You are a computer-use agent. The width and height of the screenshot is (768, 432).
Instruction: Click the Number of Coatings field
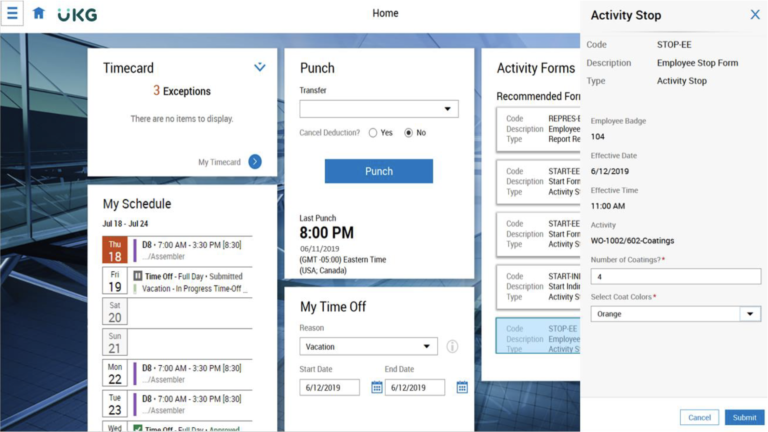pos(675,276)
